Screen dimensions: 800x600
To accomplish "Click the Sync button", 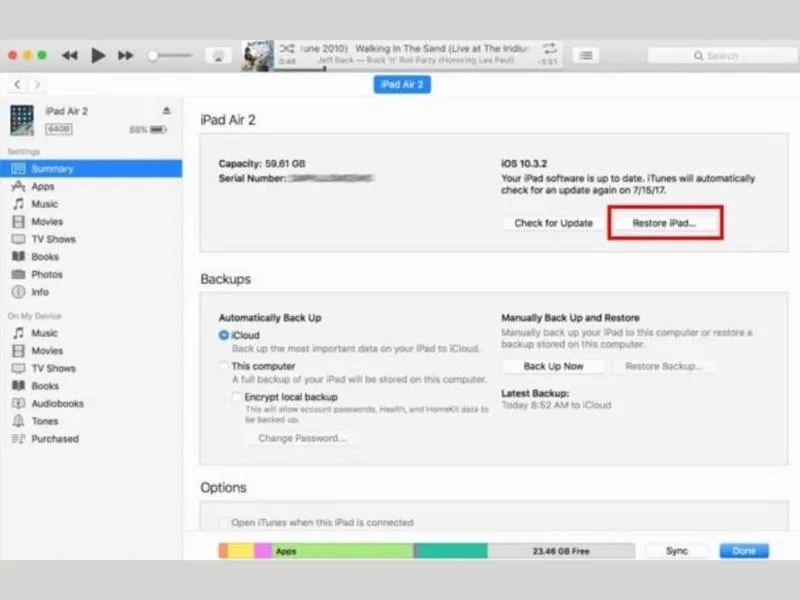I will pyautogui.click(x=677, y=551).
